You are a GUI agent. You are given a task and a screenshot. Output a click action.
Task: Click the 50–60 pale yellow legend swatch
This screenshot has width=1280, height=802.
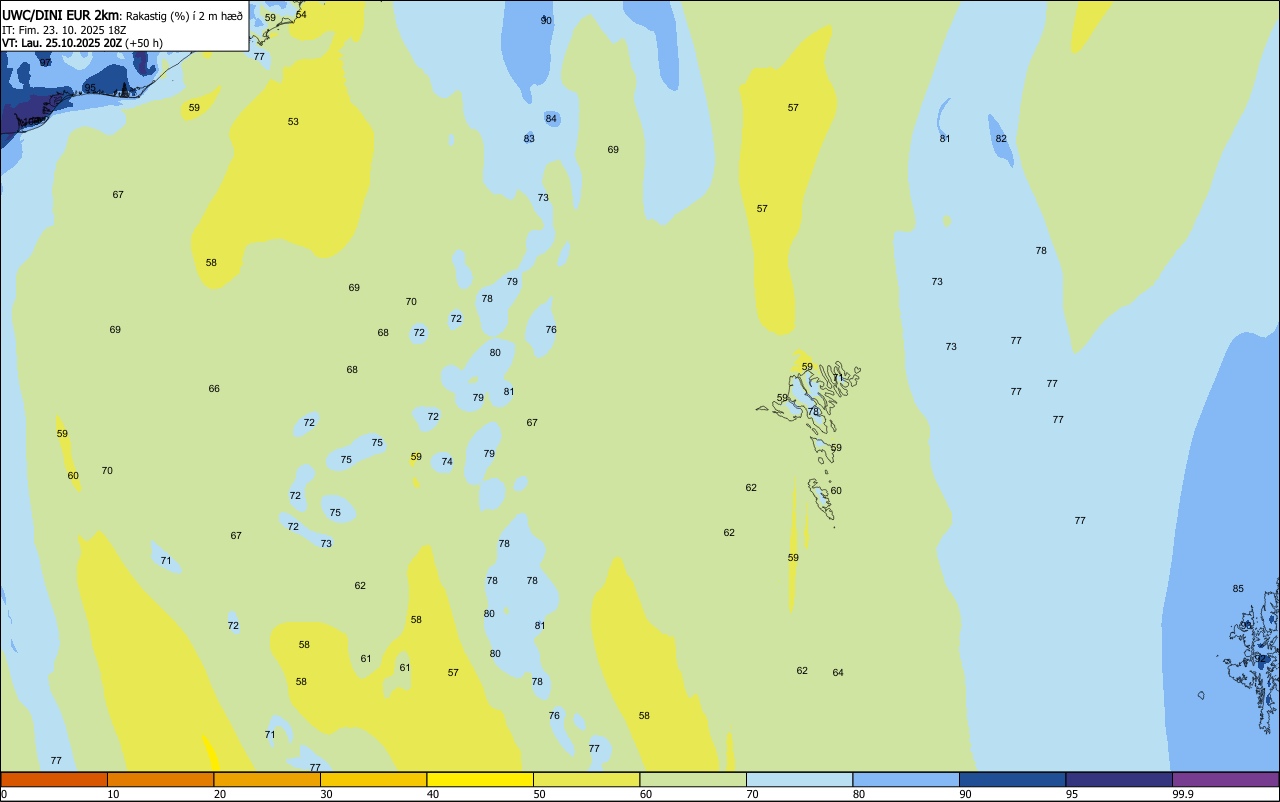[586, 779]
